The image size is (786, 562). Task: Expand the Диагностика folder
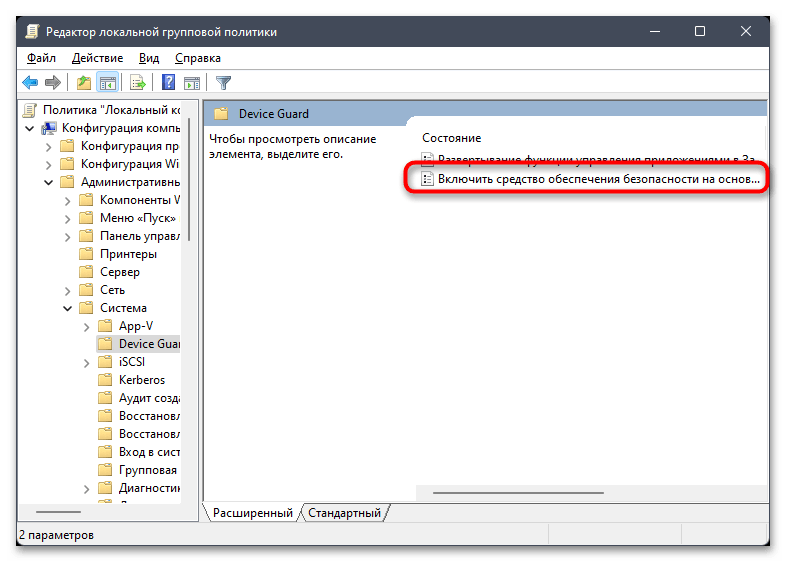point(87,488)
